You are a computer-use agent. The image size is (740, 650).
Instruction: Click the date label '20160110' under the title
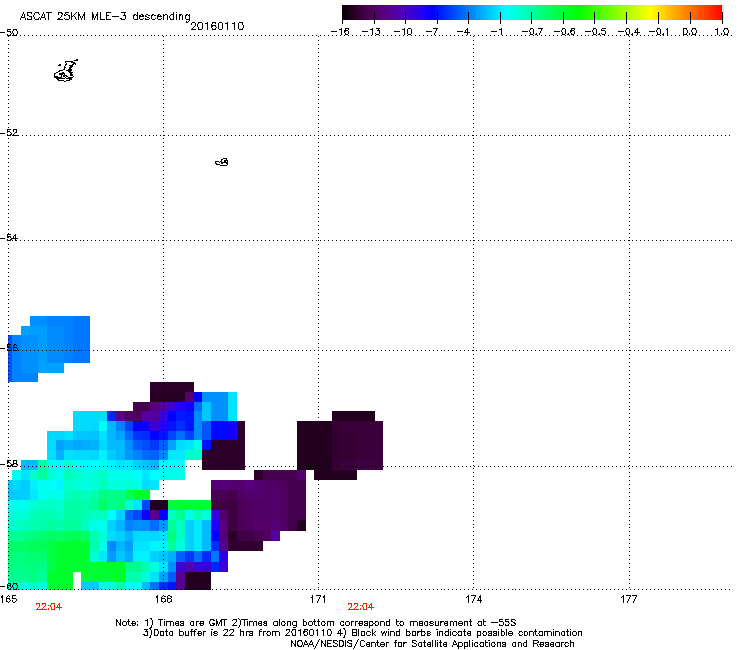[217, 26]
